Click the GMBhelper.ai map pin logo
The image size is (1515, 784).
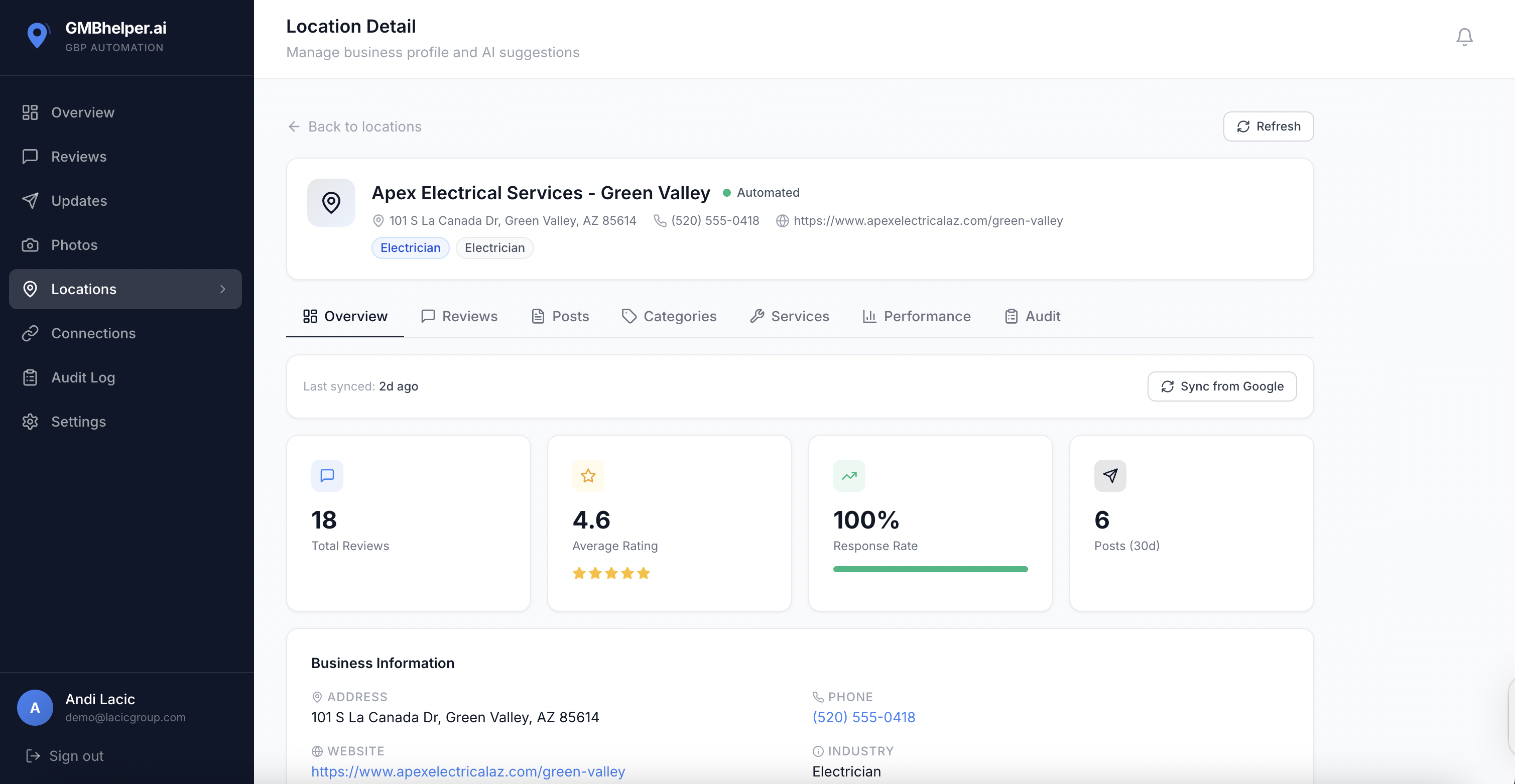(x=37, y=34)
